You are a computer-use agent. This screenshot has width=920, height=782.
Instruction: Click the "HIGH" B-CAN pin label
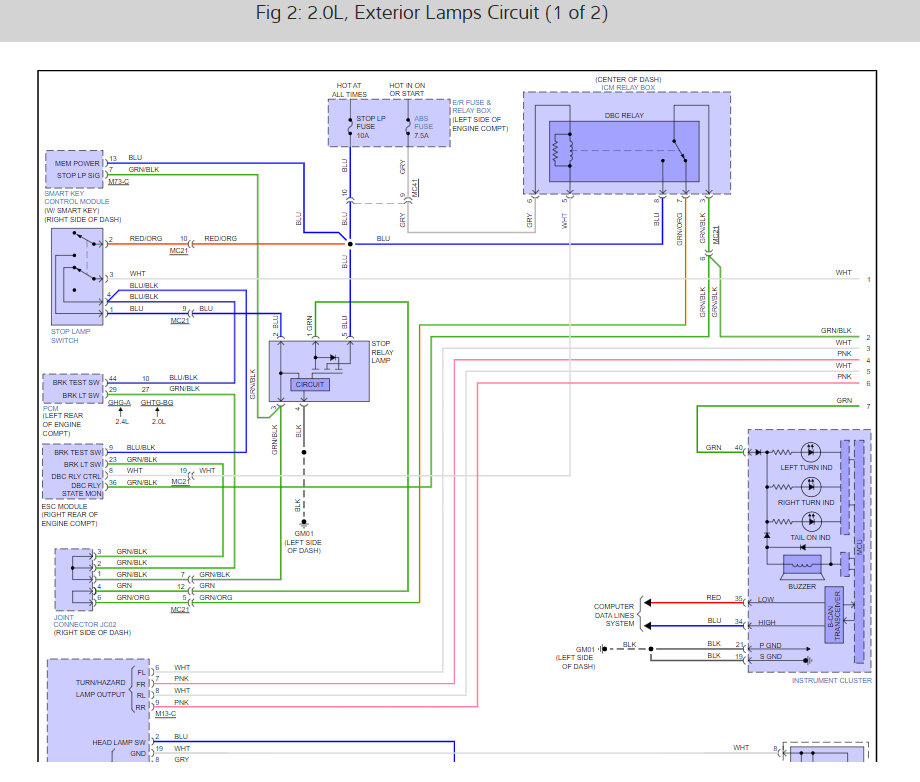(x=767, y=622)
